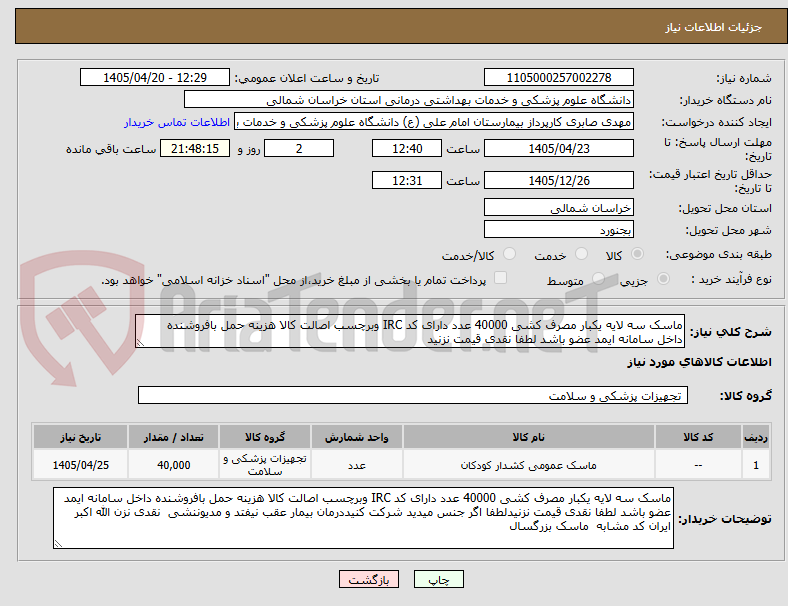Click the تاریخ نیاز column header
This screenshot has width=788, height=606.
click(x=80, y=437)
